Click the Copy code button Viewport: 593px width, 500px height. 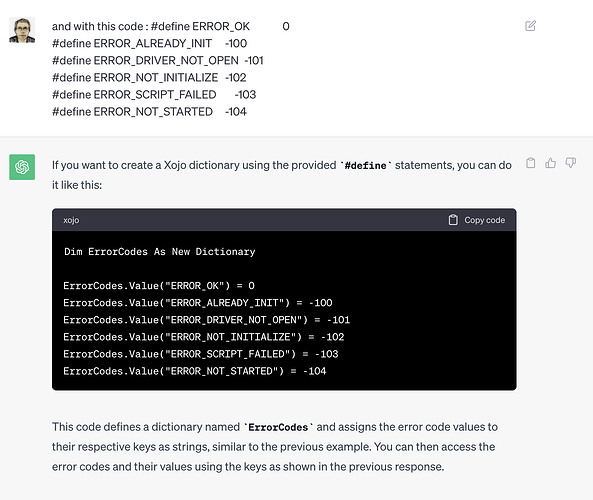click(x=477, y=220)
